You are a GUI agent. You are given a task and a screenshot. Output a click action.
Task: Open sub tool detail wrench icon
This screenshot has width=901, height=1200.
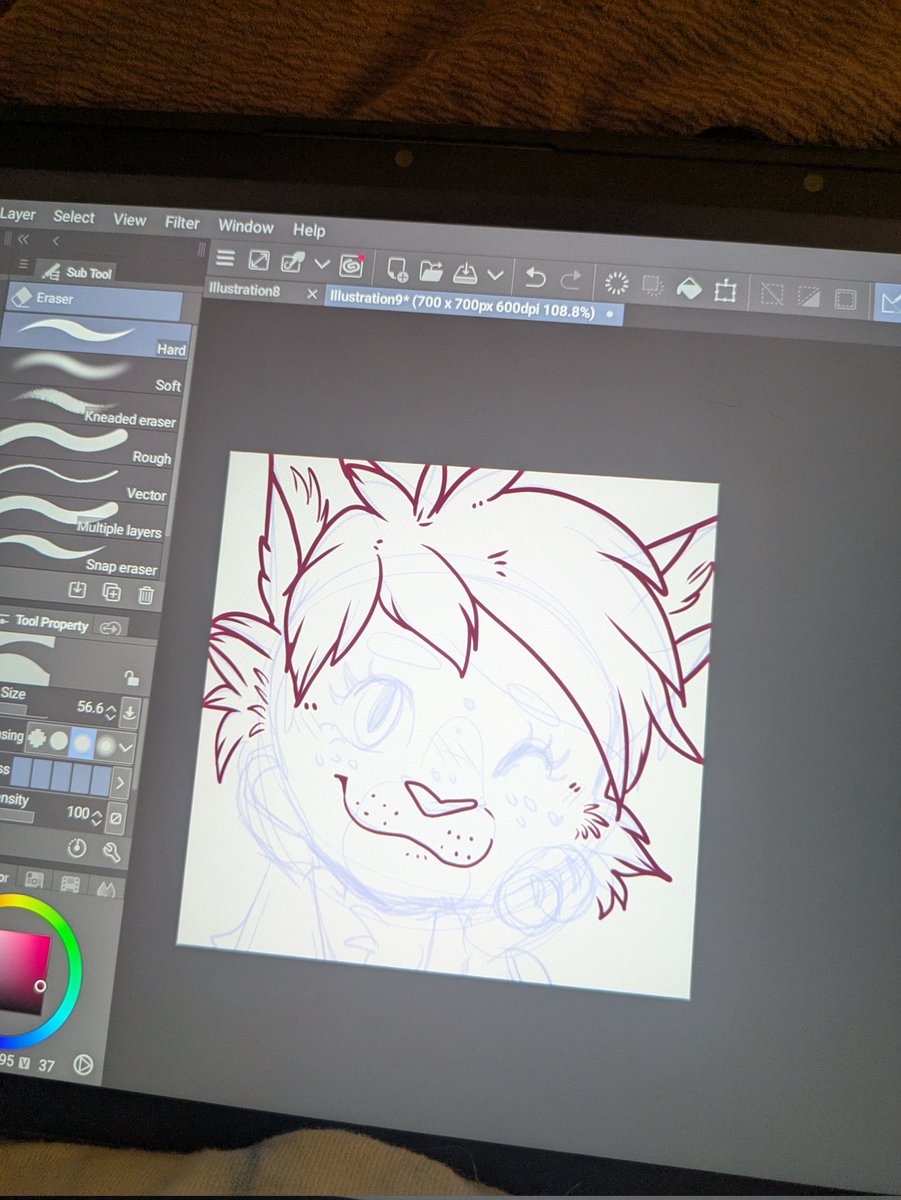coord(111,851)
